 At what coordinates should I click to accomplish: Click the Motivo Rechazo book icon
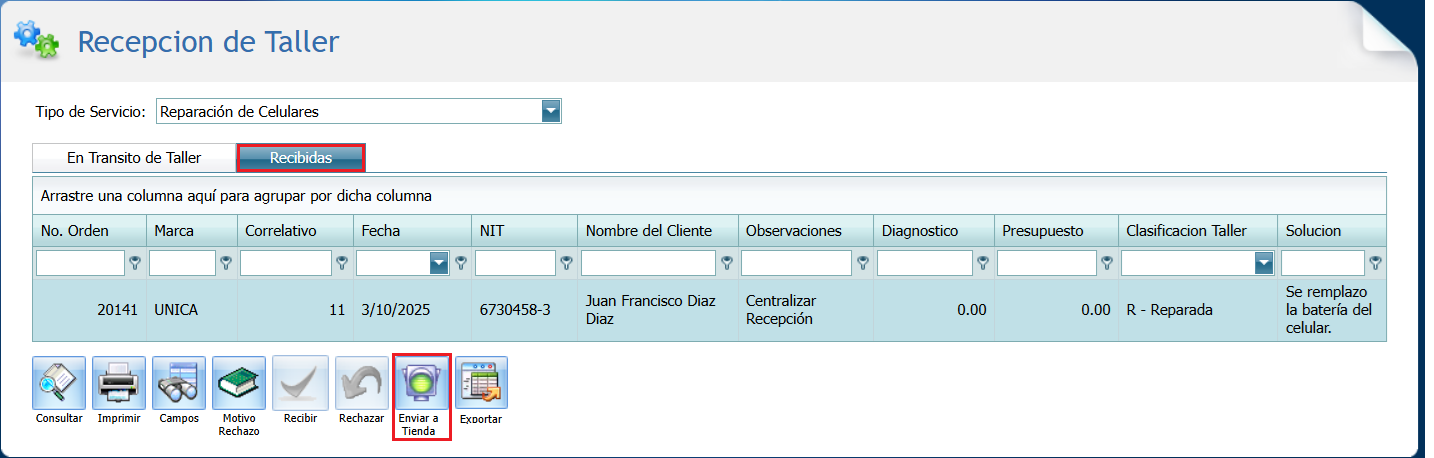click(x=239, y=382)
